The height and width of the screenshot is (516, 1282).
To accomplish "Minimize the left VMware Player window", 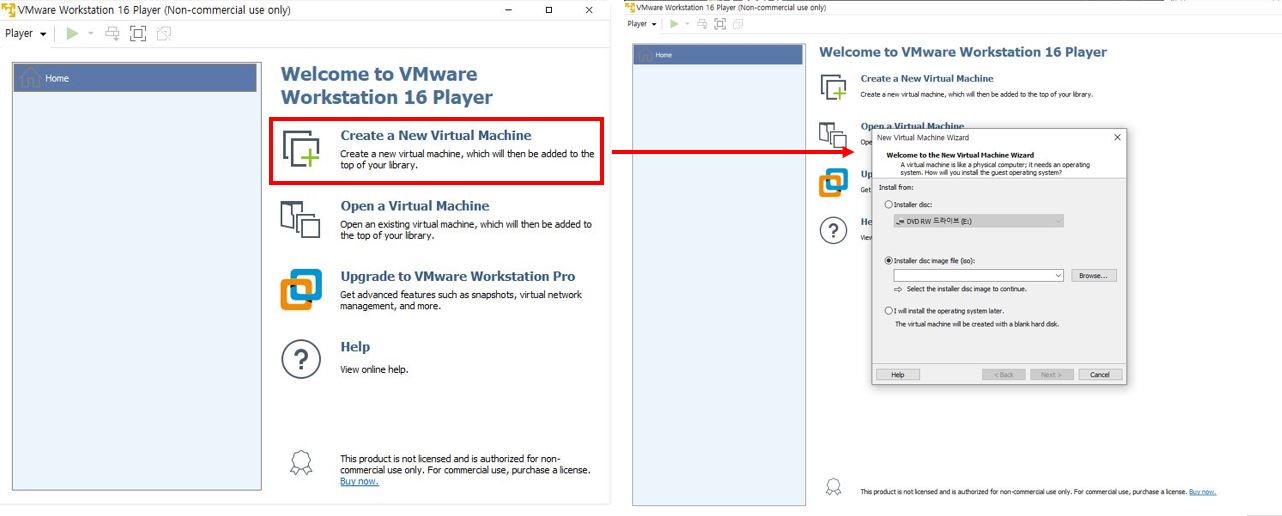I will point(508,9).
